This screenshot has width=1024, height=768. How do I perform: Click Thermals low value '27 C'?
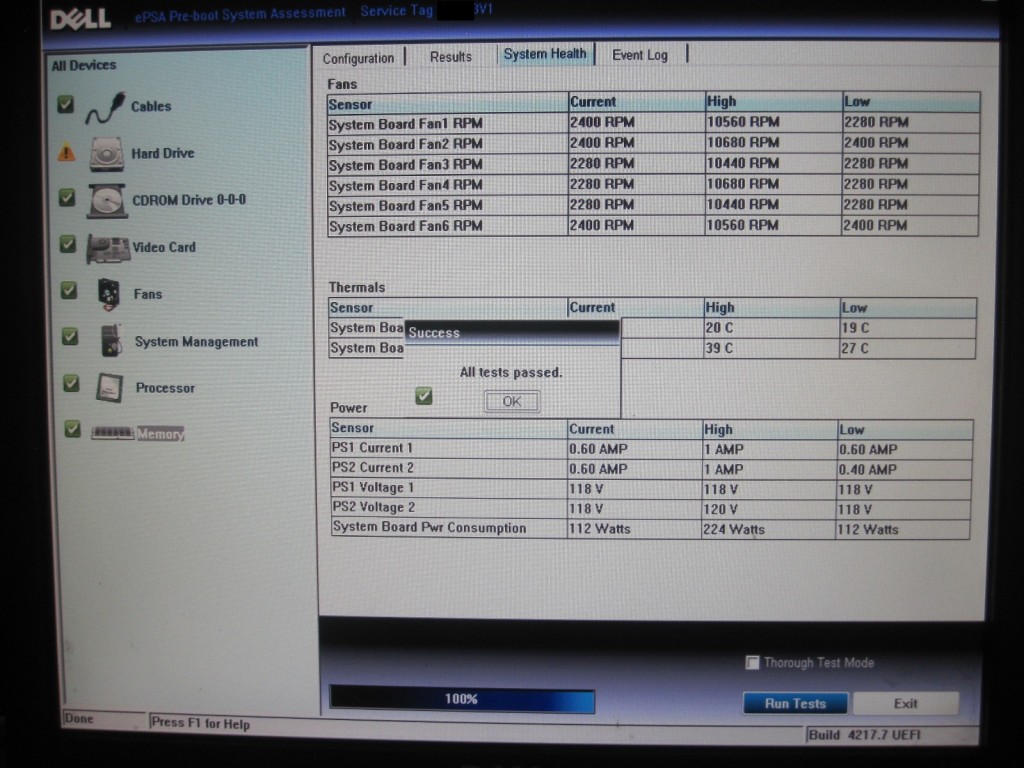point(854,348)
